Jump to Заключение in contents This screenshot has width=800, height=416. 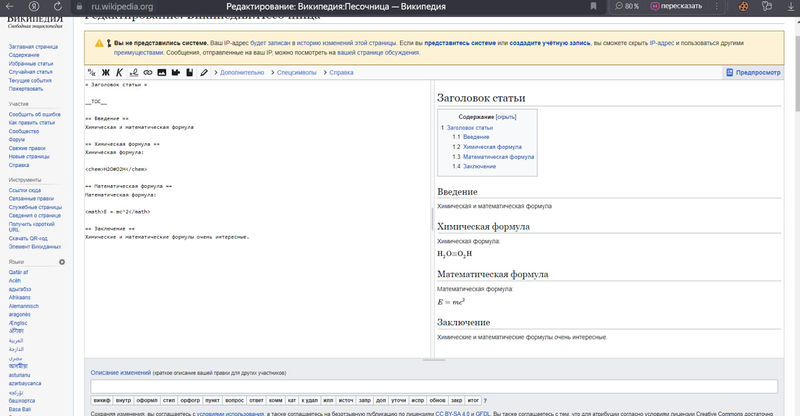480,166
